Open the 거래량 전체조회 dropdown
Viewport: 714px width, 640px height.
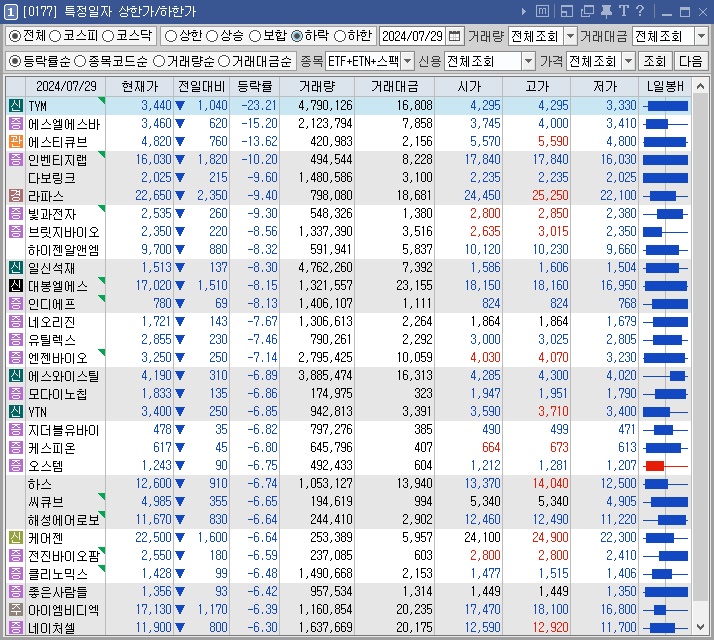(x=570, y=36)
